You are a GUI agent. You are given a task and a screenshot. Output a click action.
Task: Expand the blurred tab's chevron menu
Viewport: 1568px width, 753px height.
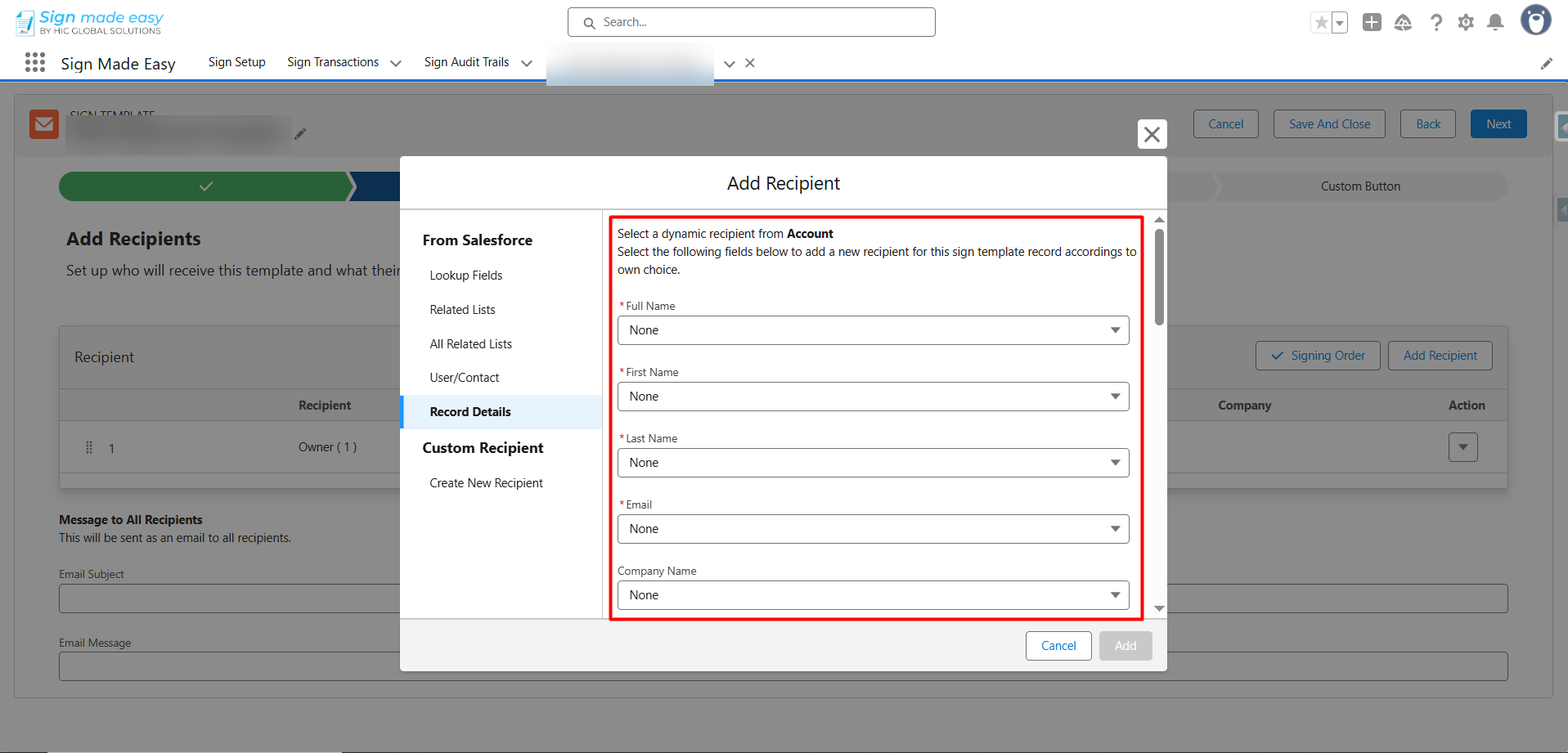pos(730,63)
